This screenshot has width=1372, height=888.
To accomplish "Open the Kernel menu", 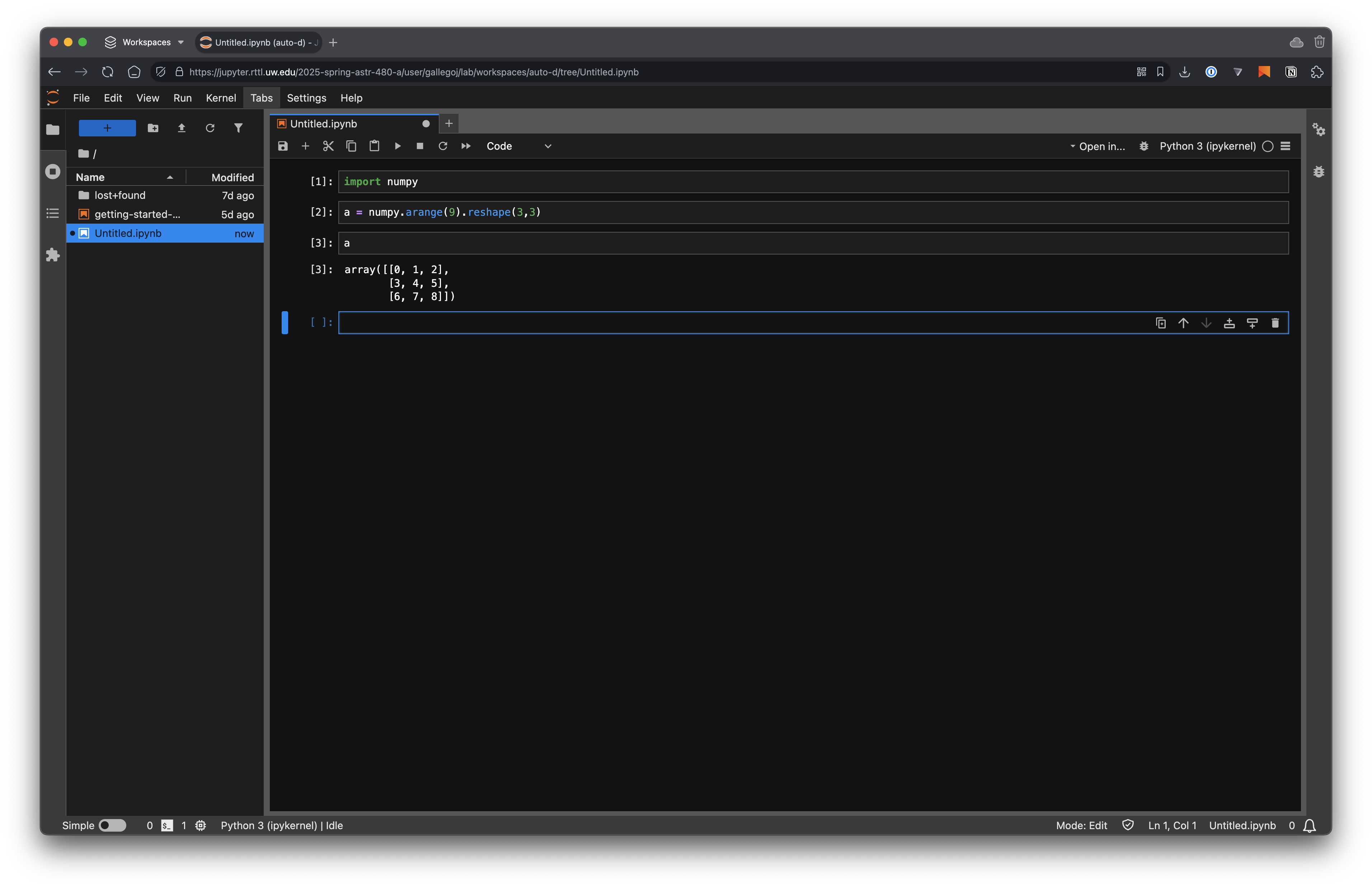I will tap(221, 98).
